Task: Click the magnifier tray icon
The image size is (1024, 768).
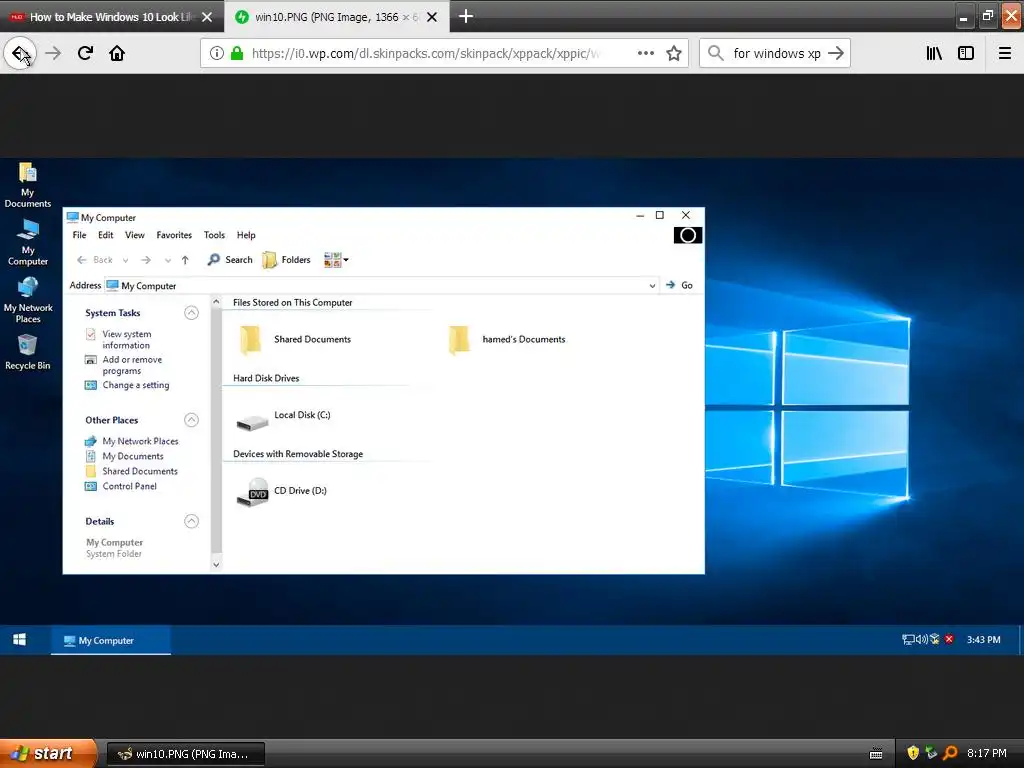Action: pos(950,753)
